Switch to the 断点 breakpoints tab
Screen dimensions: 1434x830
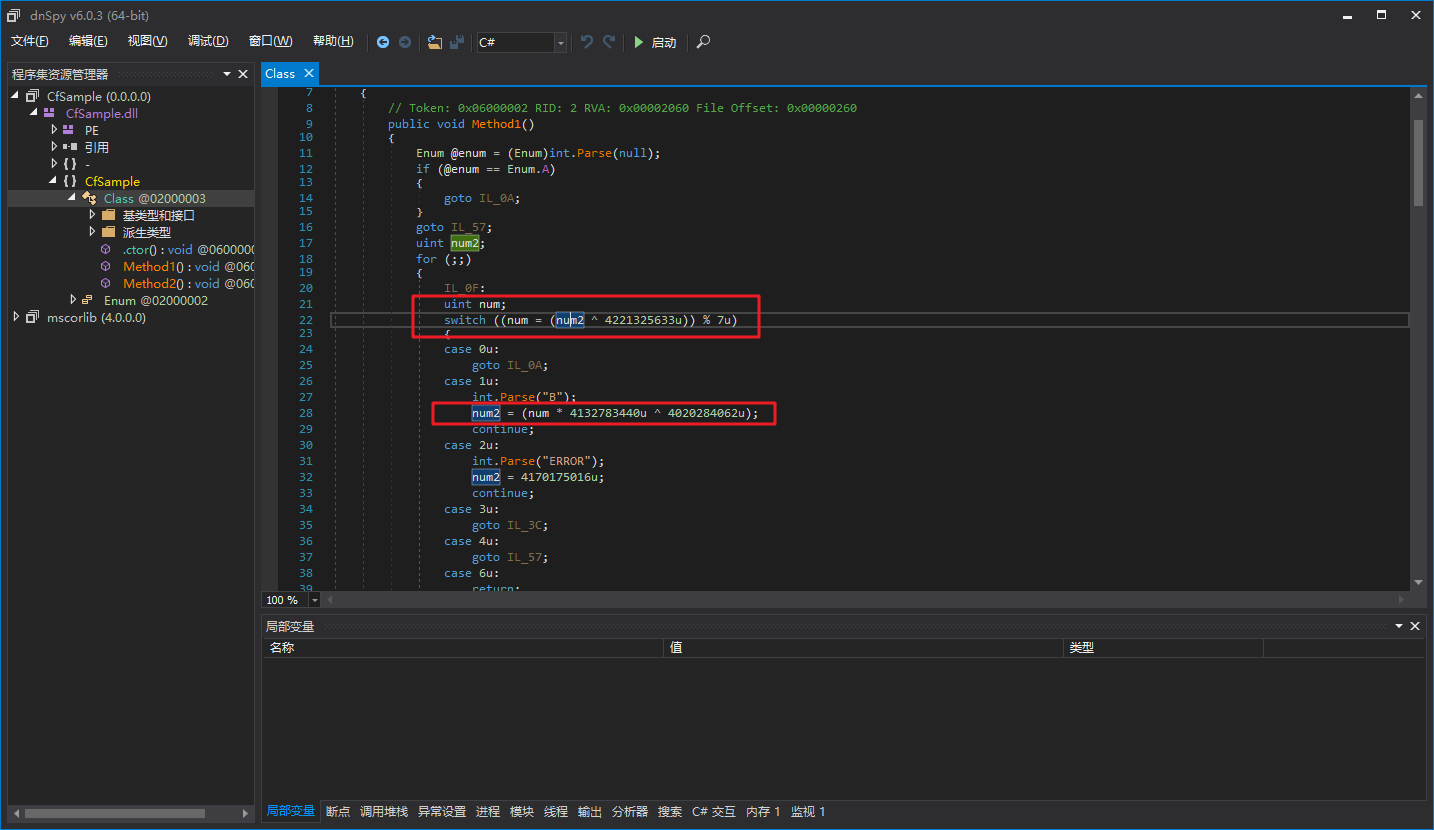coord(338,811)
